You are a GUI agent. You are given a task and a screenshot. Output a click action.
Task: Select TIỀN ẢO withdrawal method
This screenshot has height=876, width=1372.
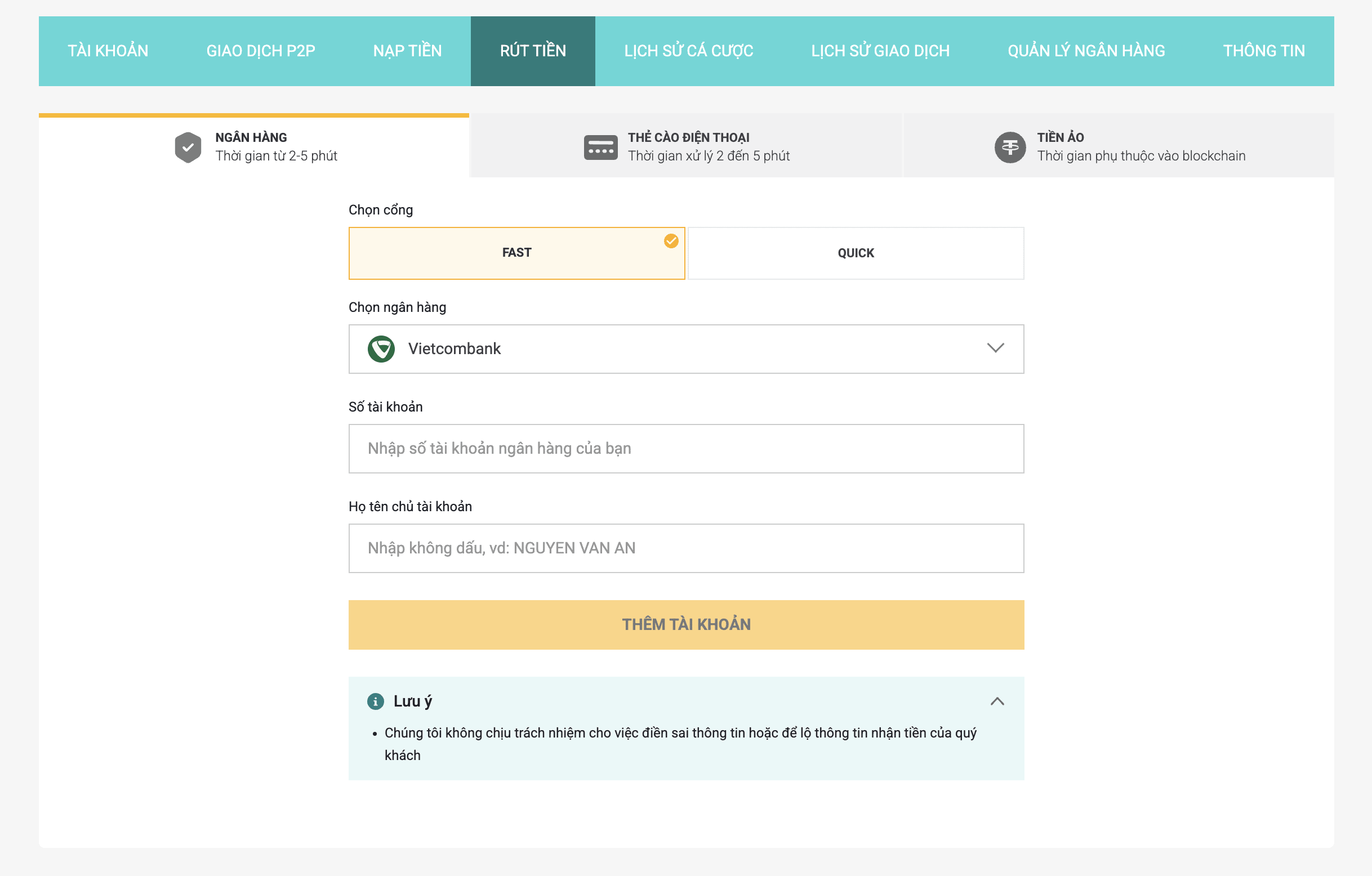1119,146
